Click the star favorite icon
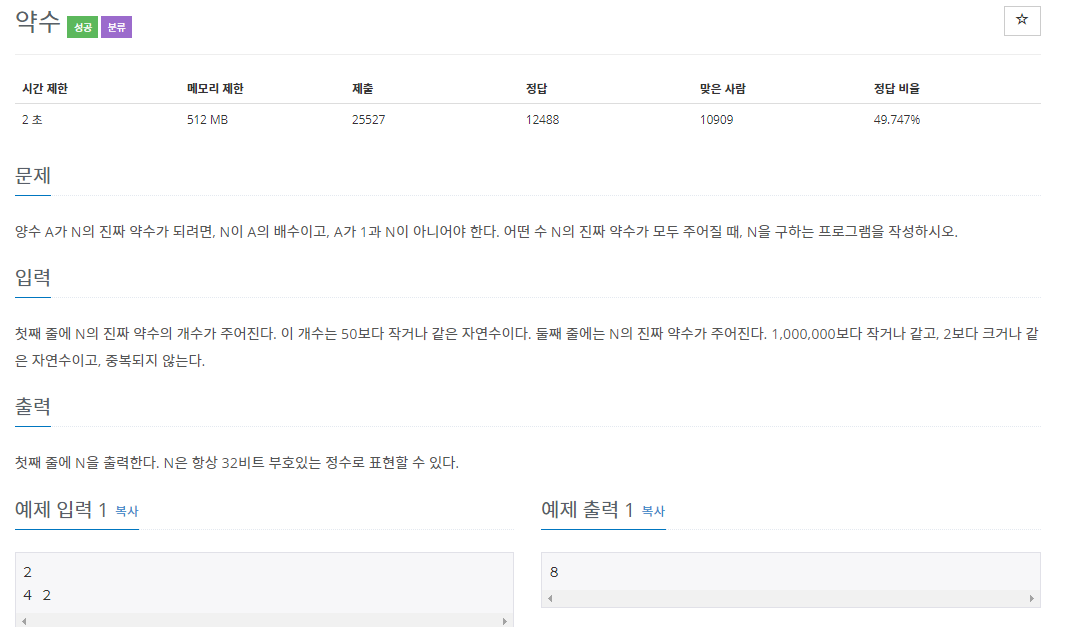Screen dimensions: 1071x627 1022,20
